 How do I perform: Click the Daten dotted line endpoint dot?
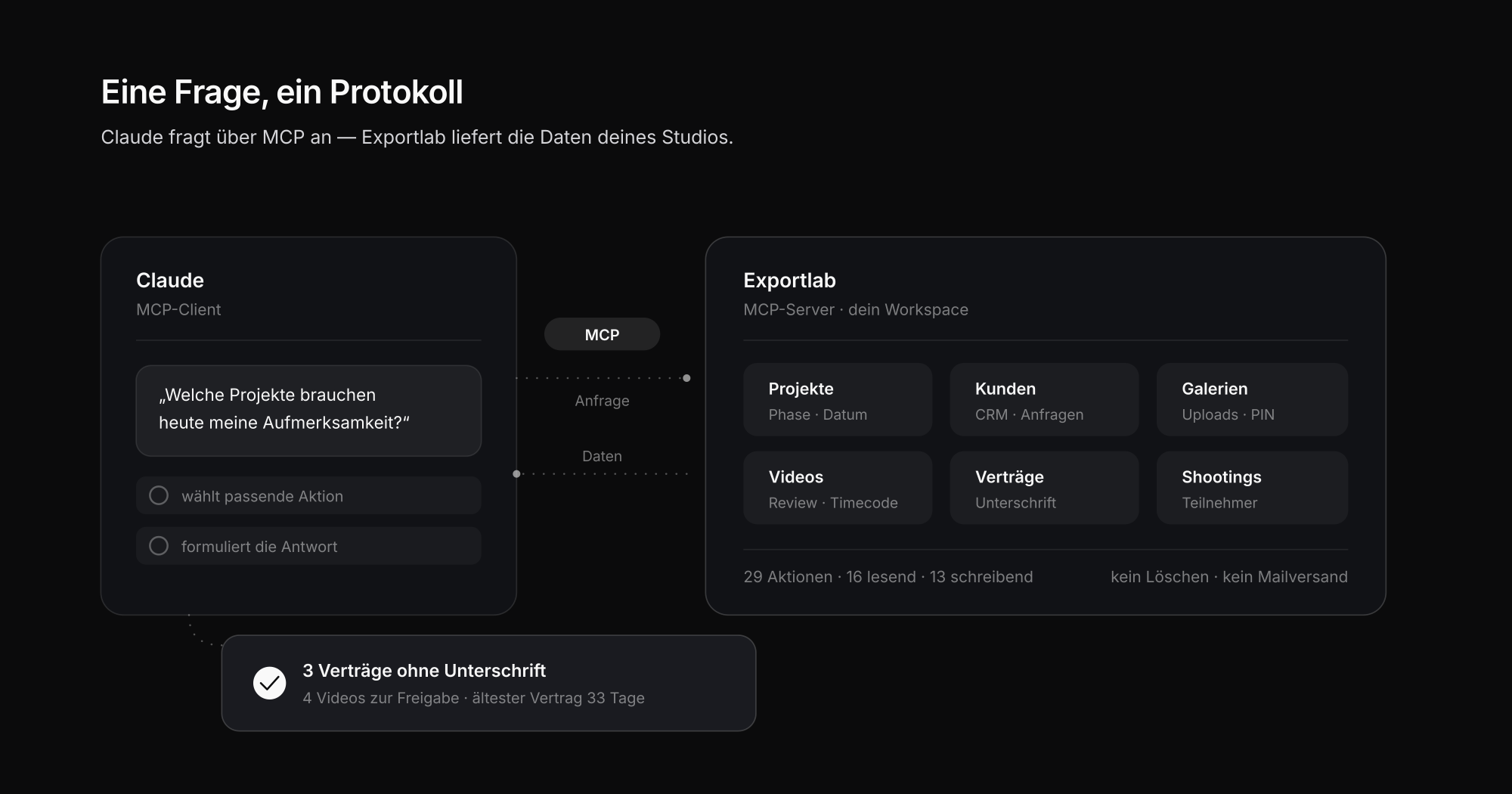click(x=517, y=474)
